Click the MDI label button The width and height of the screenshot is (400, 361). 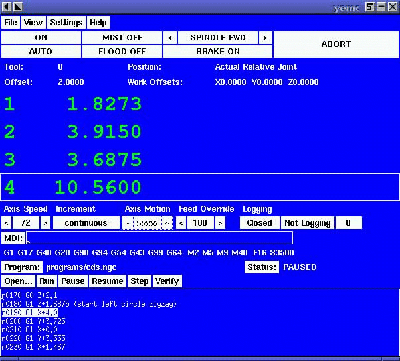tap(13, 238)
